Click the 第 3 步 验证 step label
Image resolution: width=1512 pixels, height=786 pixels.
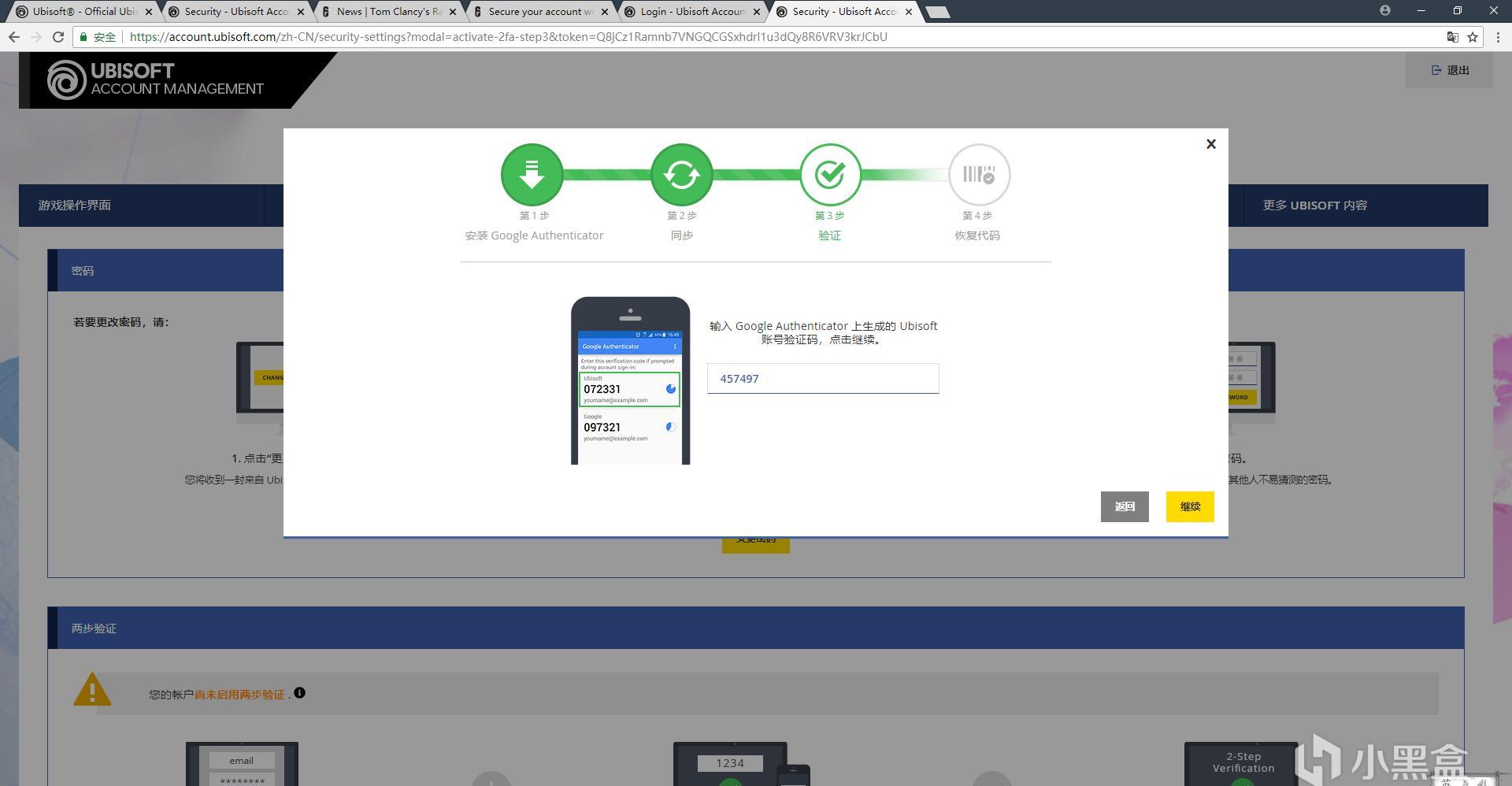point(829,225)
